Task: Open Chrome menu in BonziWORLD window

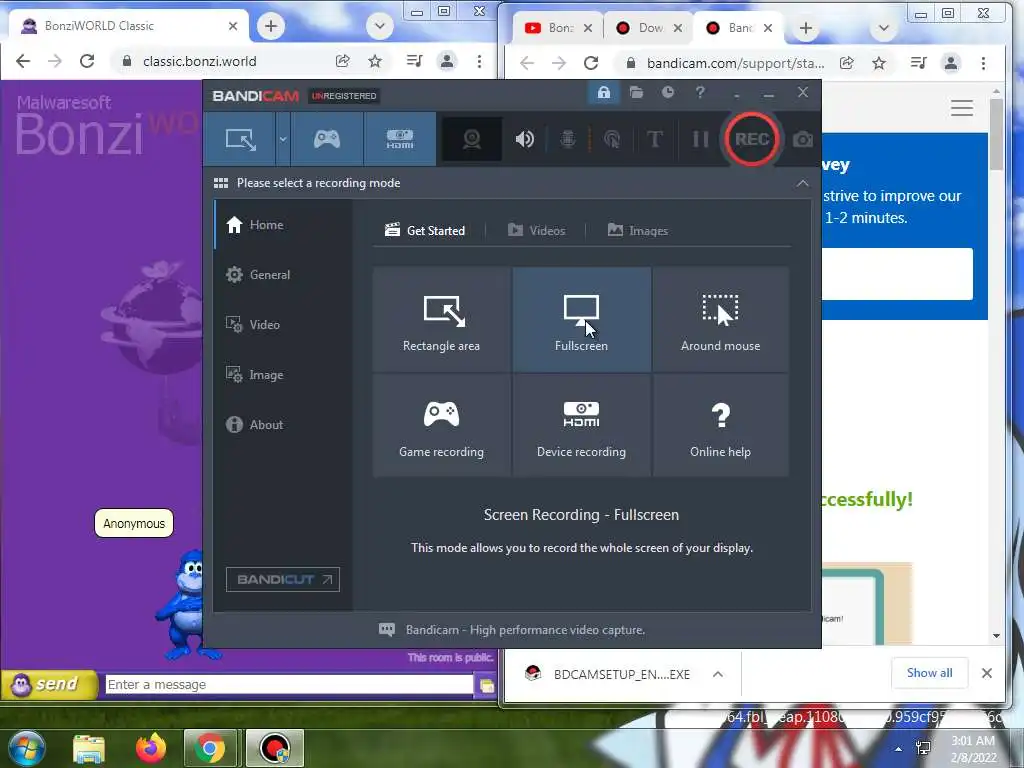Action: coord(479,61)
